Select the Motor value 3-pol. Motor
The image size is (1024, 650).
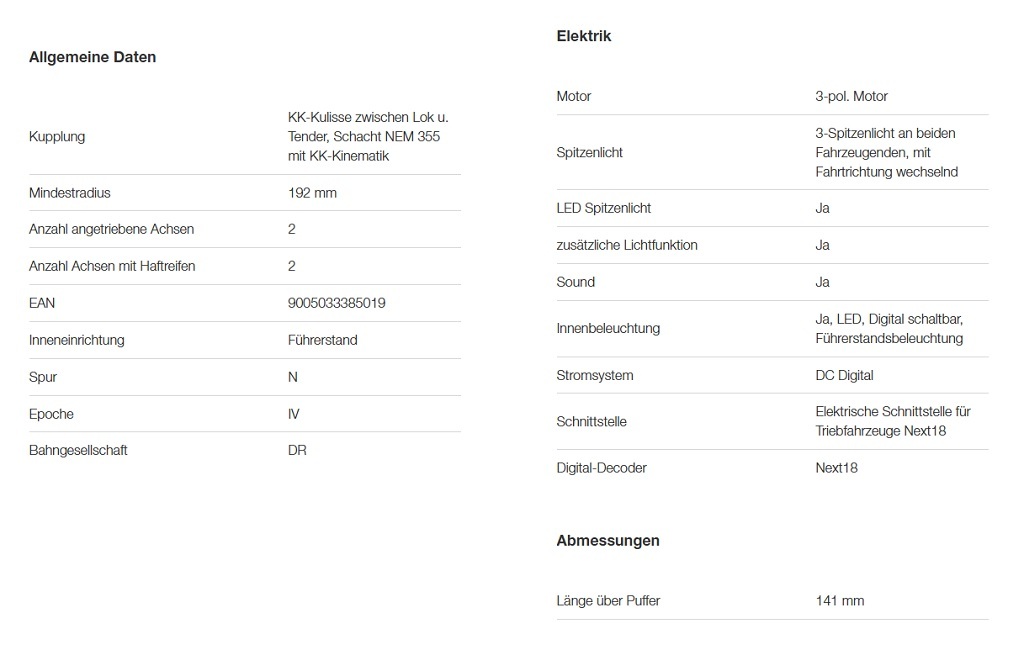[x=851, y=96]
